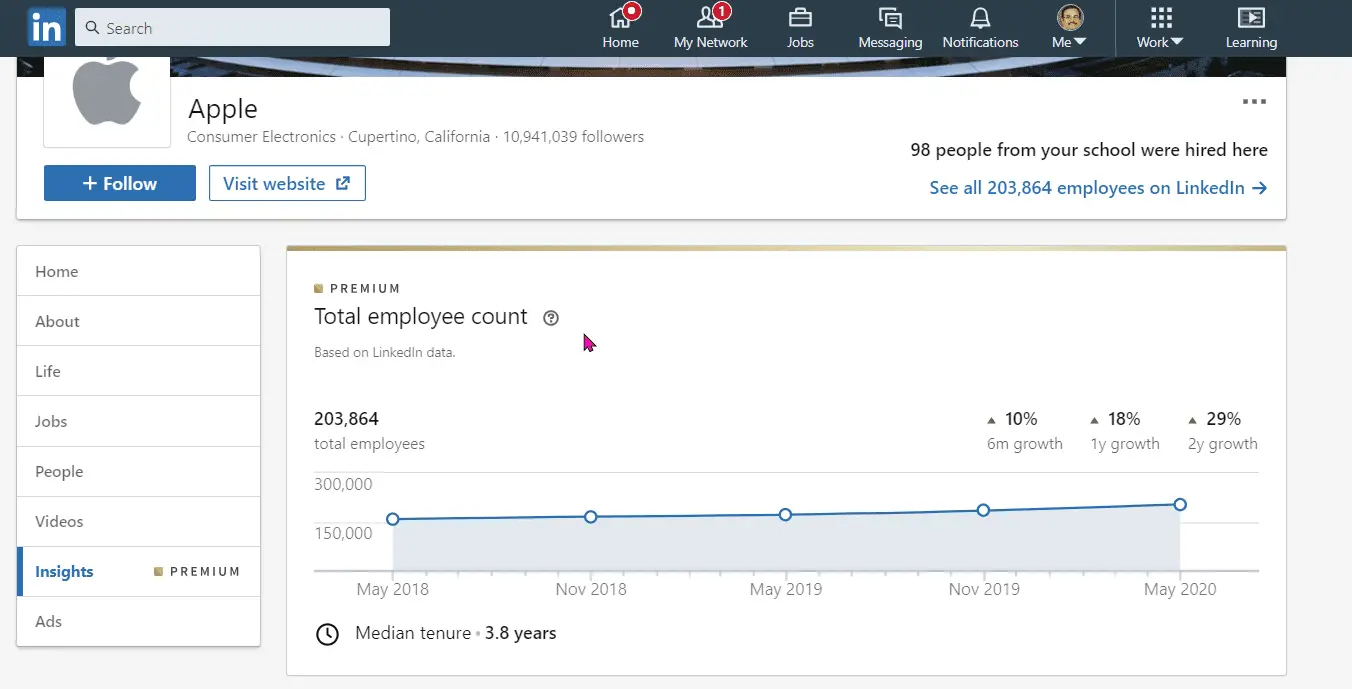This screenshot has width=1352, height=689.
Task: Click the Apple company name heading
Action: [223, 109]
